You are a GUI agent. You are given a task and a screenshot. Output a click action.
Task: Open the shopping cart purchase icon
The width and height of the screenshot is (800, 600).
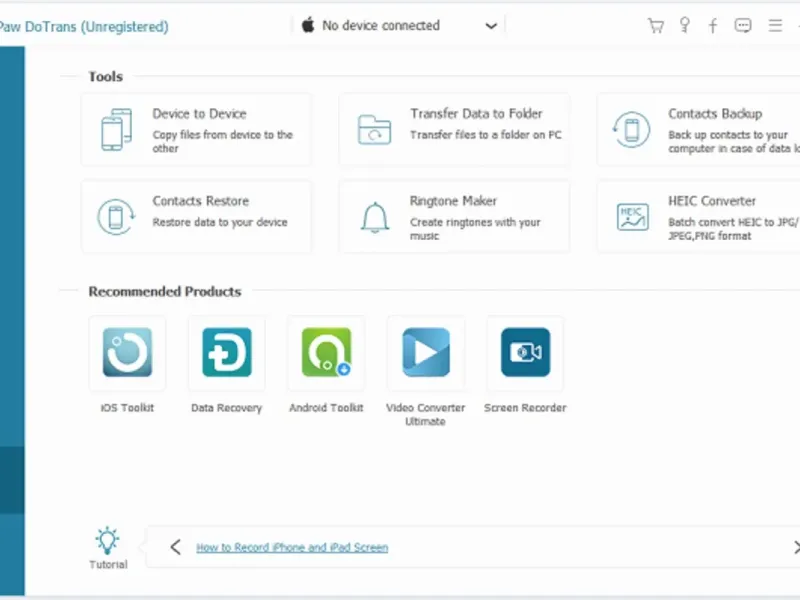click(x=656, y=26)
